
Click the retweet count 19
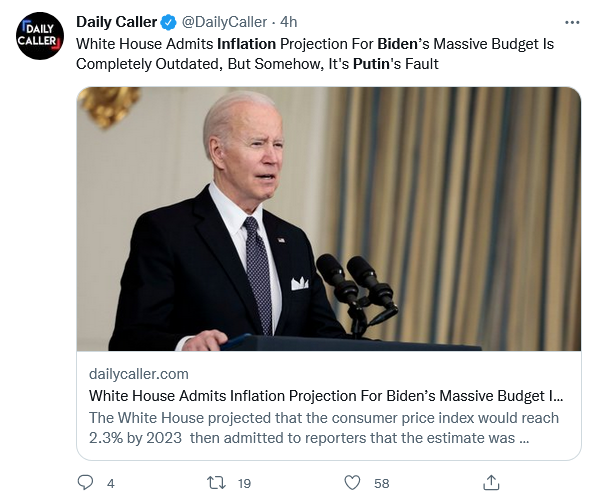click(244, 484)
